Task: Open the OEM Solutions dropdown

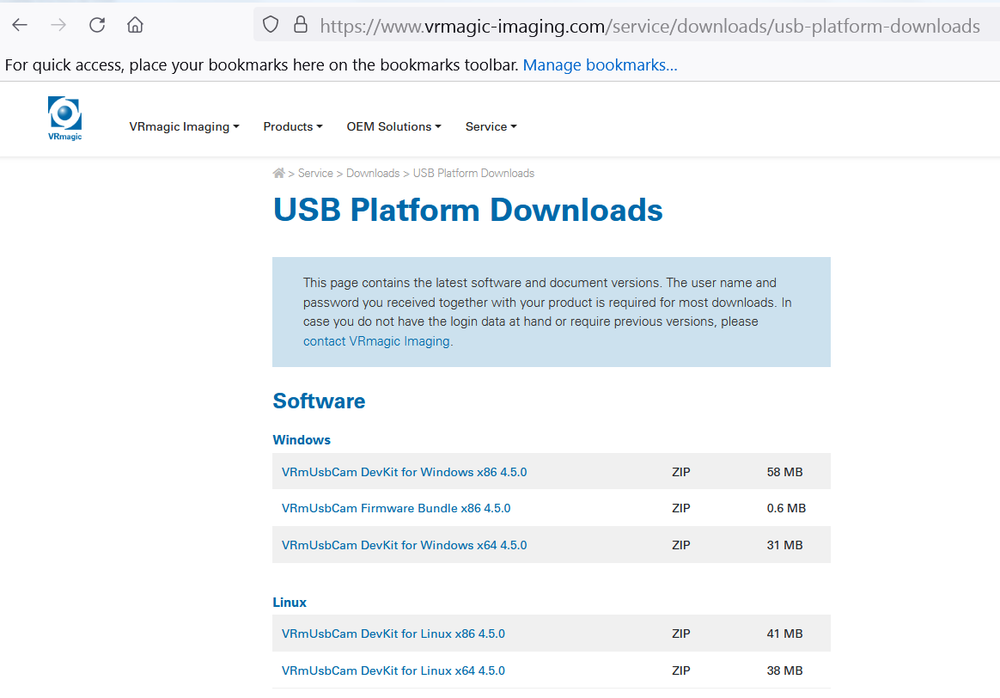Action: pos(393,126)
